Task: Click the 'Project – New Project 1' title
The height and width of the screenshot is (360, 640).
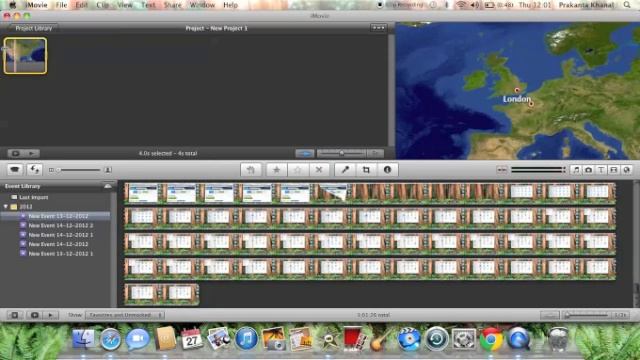Action: [216, 28]
